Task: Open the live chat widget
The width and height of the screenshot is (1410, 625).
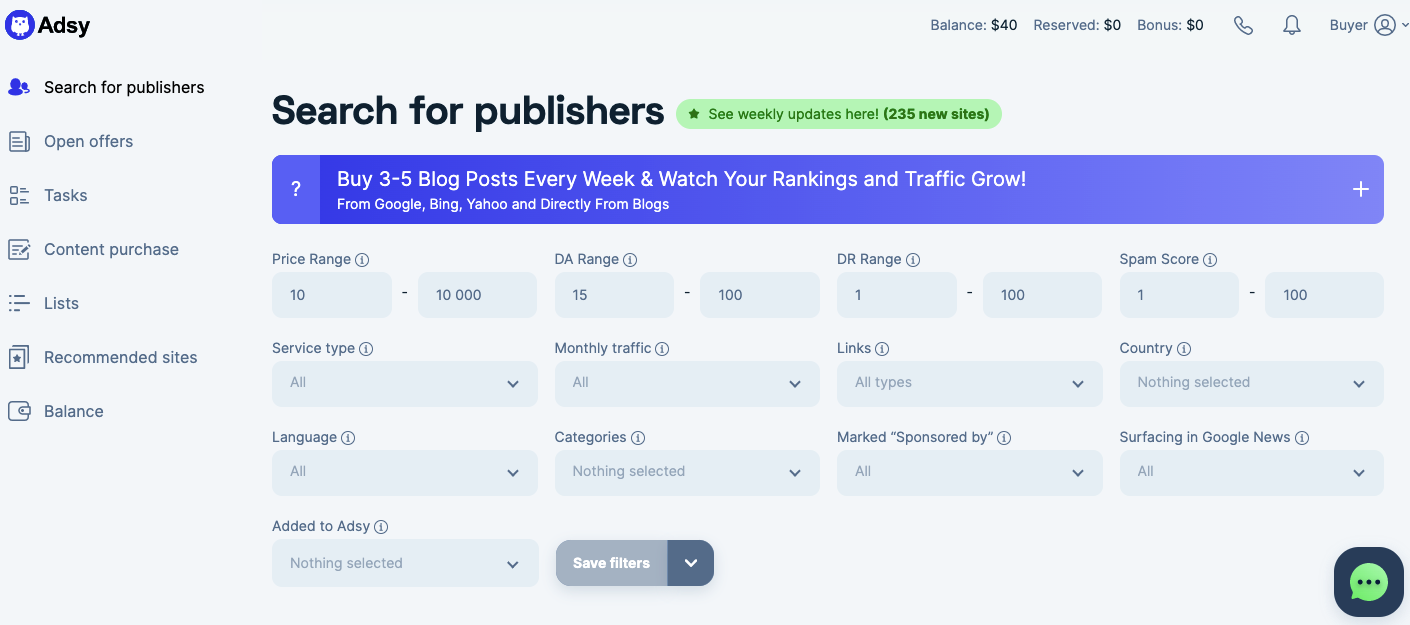Action: (1369, 582)
